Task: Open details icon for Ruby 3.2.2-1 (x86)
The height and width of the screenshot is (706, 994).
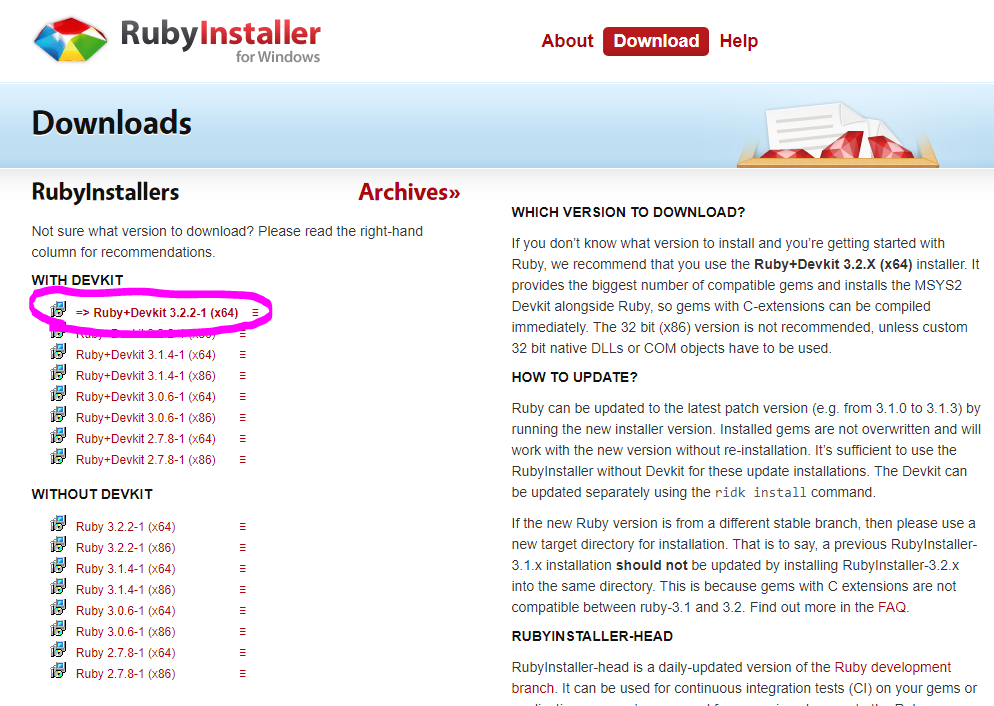Action: click(x=242, y=548)
